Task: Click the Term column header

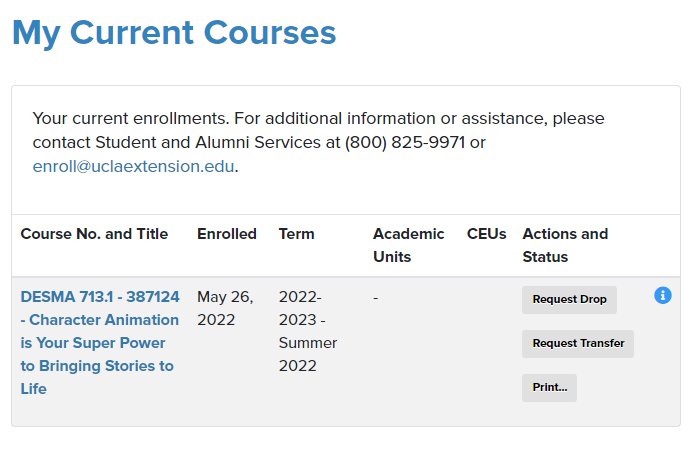Action: click(x=297, y=234)
